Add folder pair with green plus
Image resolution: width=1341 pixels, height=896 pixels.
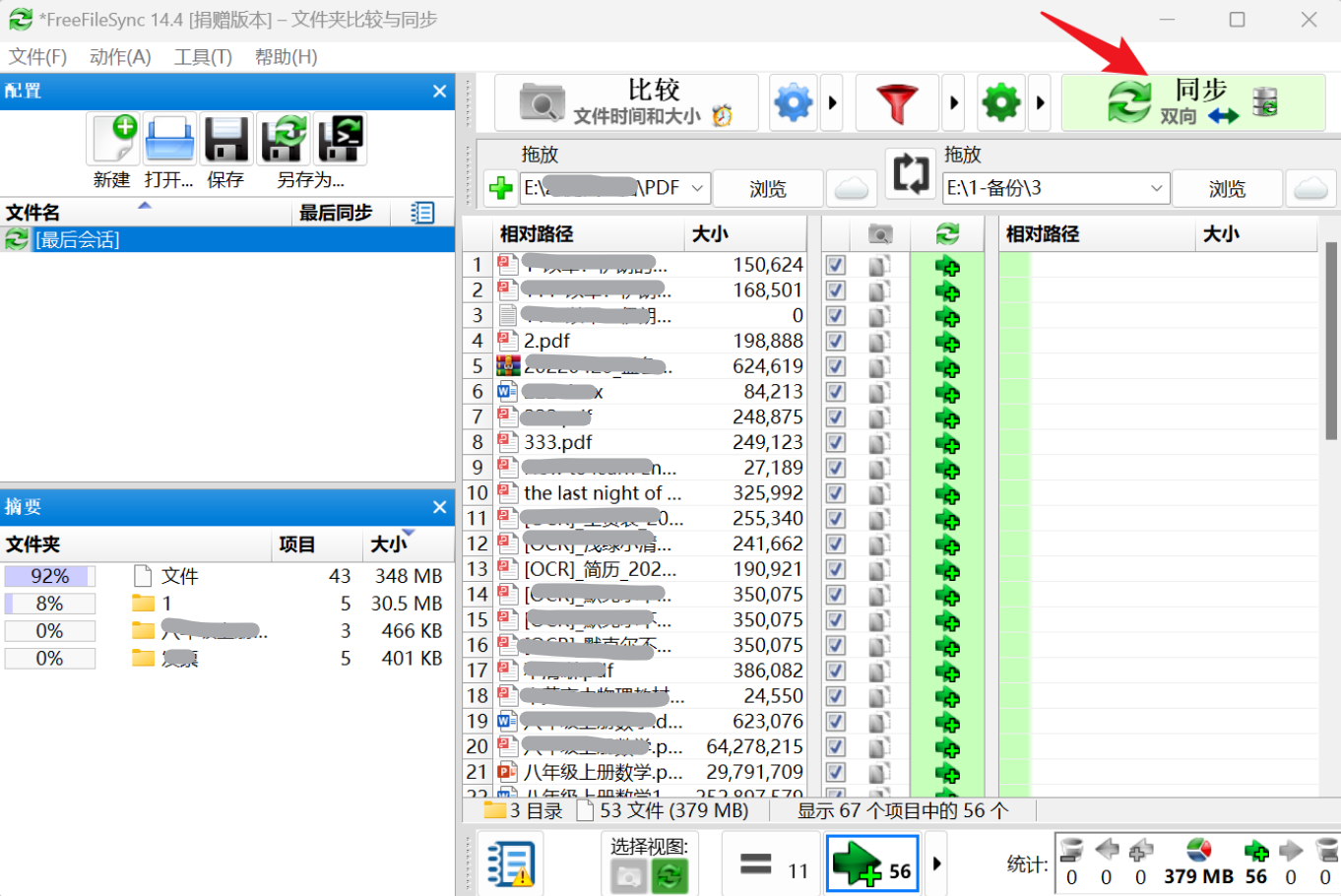501,188
